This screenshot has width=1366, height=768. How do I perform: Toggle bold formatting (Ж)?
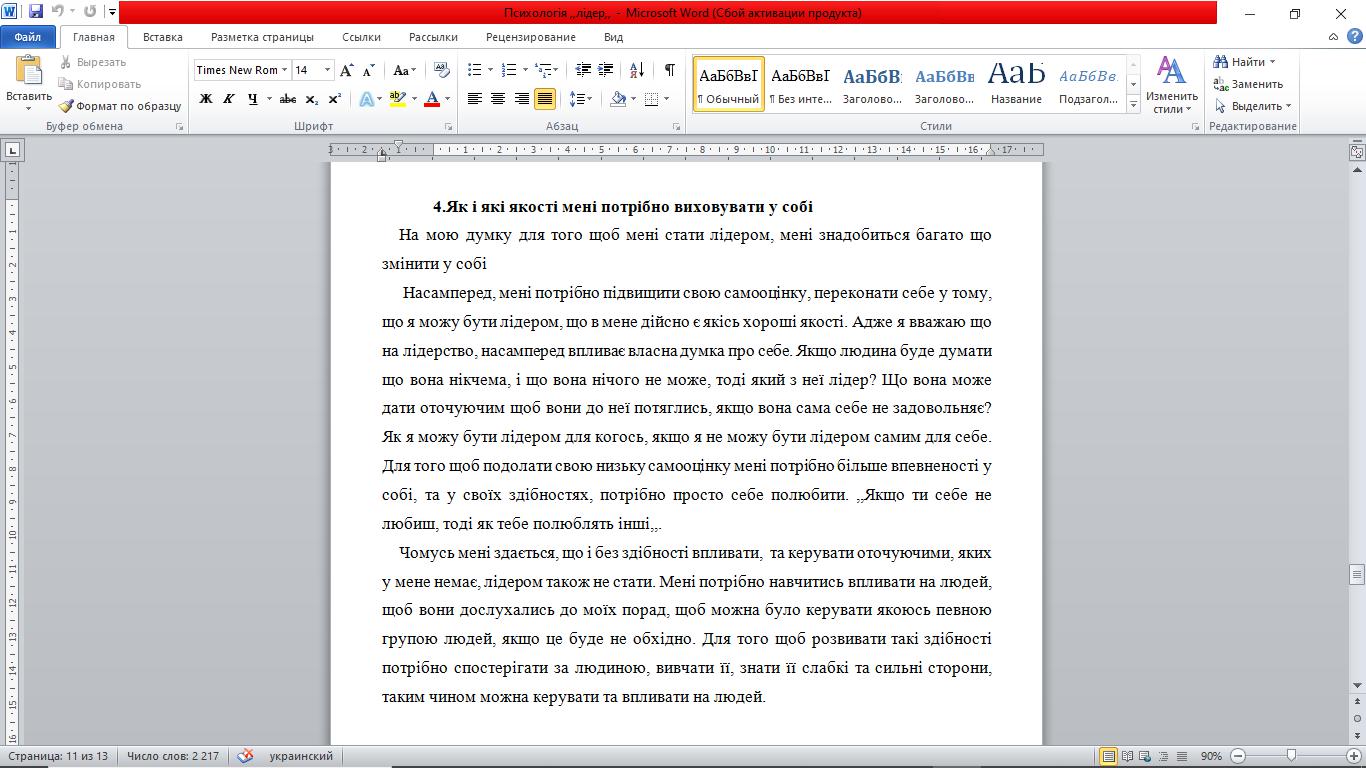(206, 99)
